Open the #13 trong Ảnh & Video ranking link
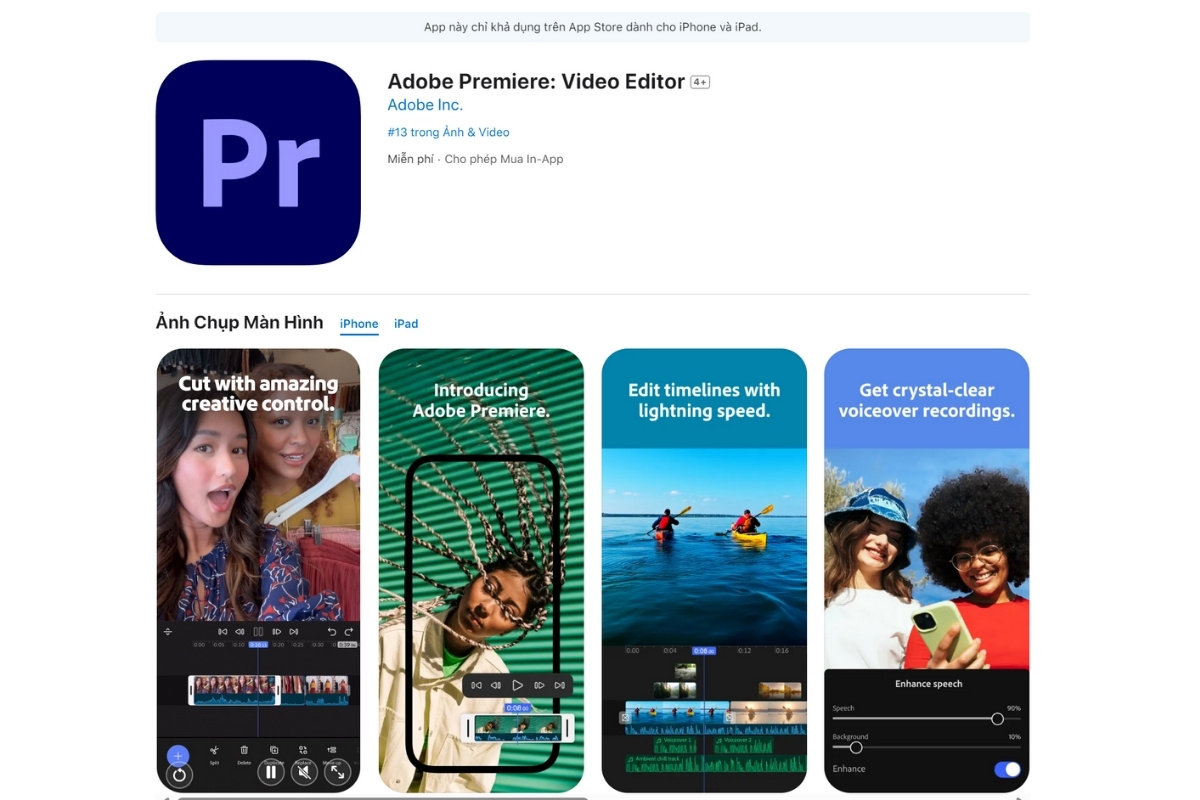Screen dimensions: 1200x800 pyautogui.click(x=448, y=132)
